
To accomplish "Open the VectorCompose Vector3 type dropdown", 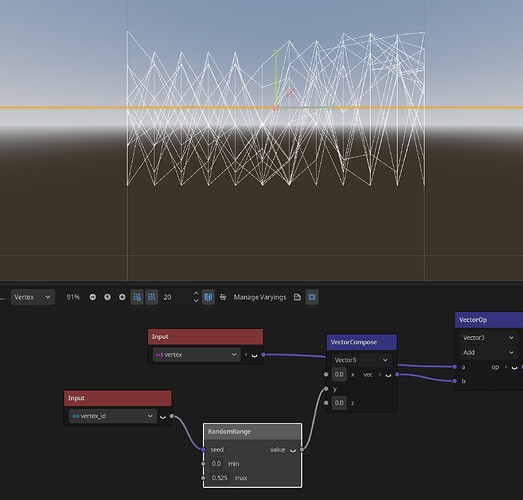I will tap(361, 360).
